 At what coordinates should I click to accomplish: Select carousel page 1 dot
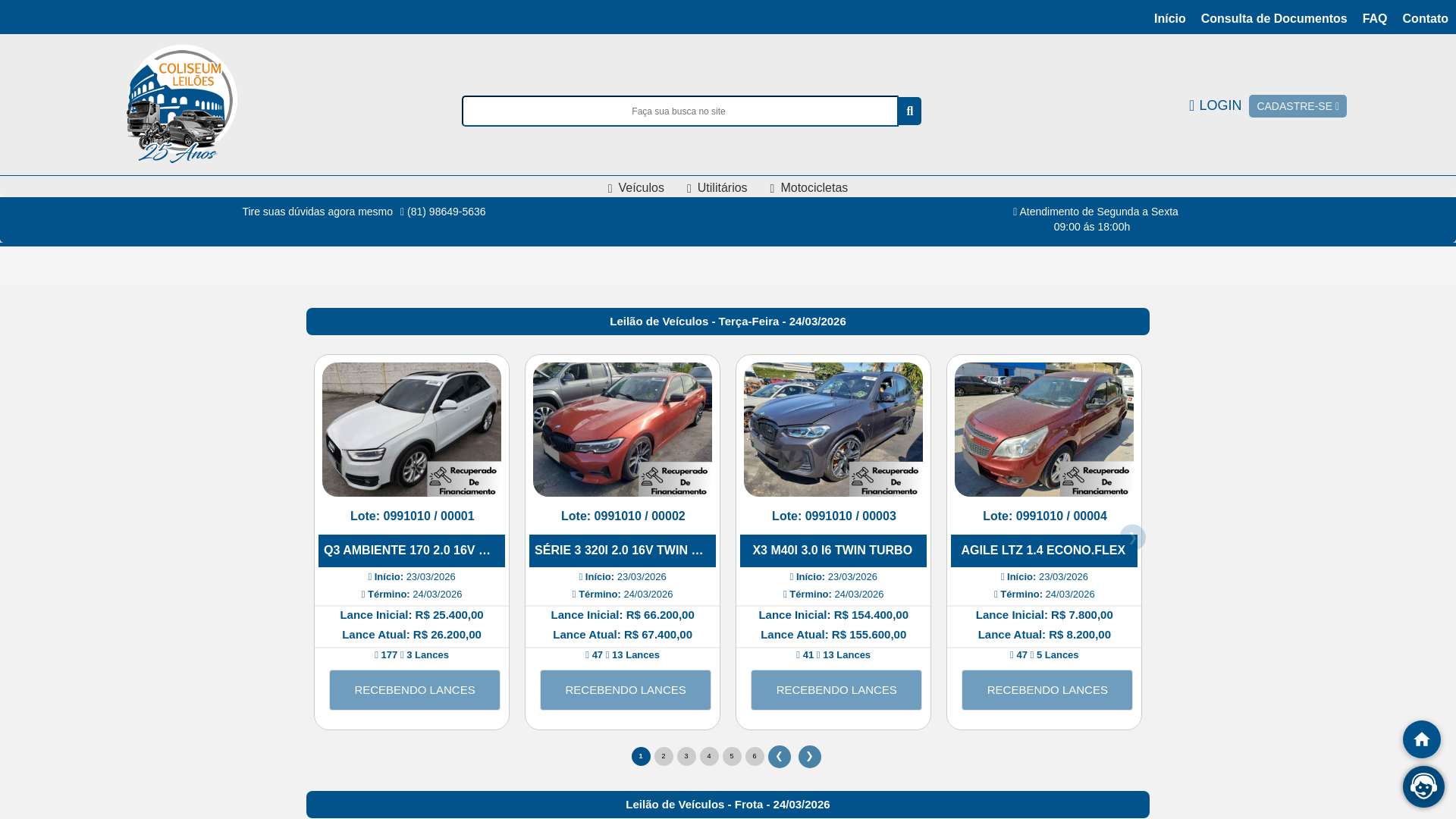(641, 757)
